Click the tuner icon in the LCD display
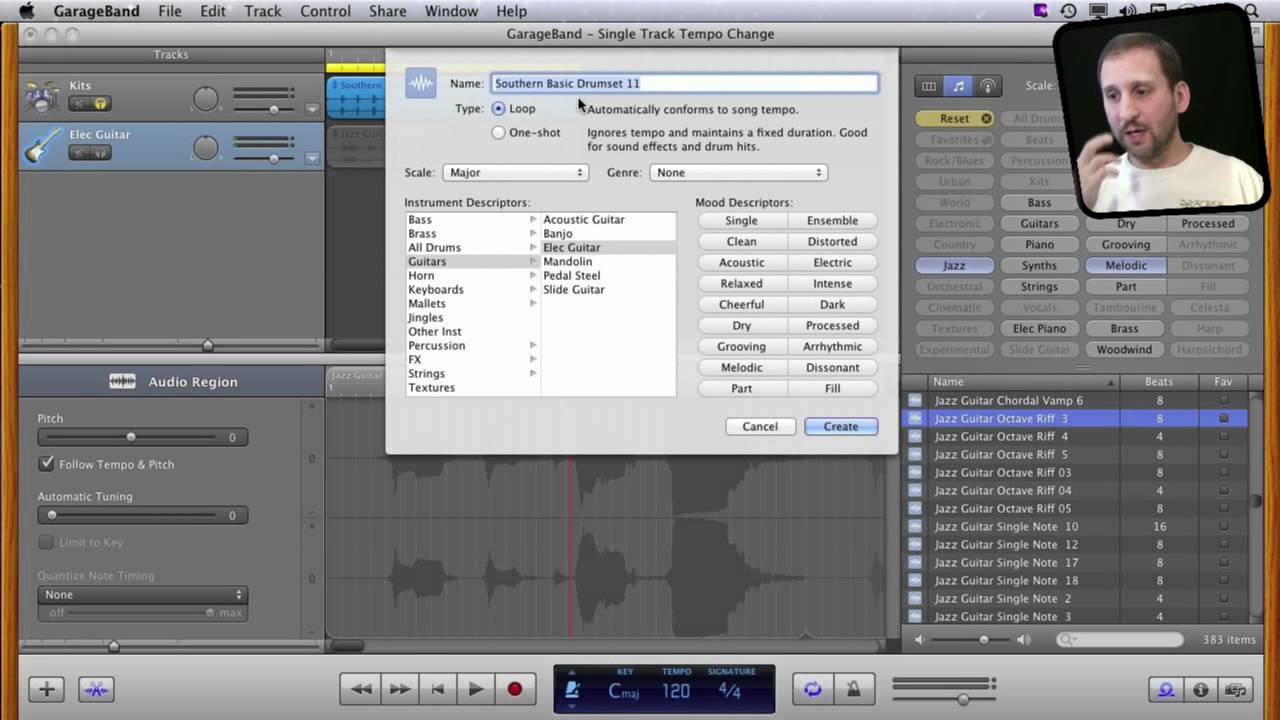1280x720 pixels. click(x=572, y=689)
